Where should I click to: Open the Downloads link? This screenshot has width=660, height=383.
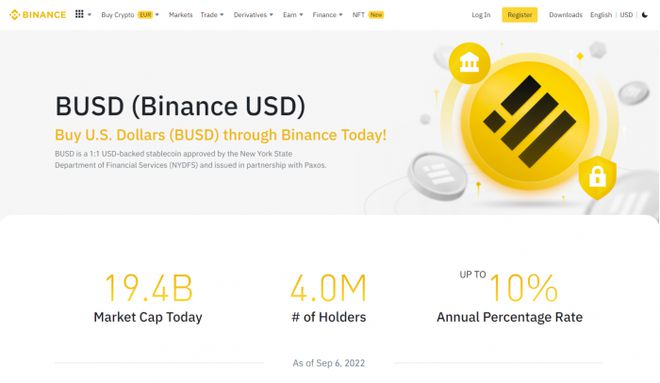pos(566,15)
